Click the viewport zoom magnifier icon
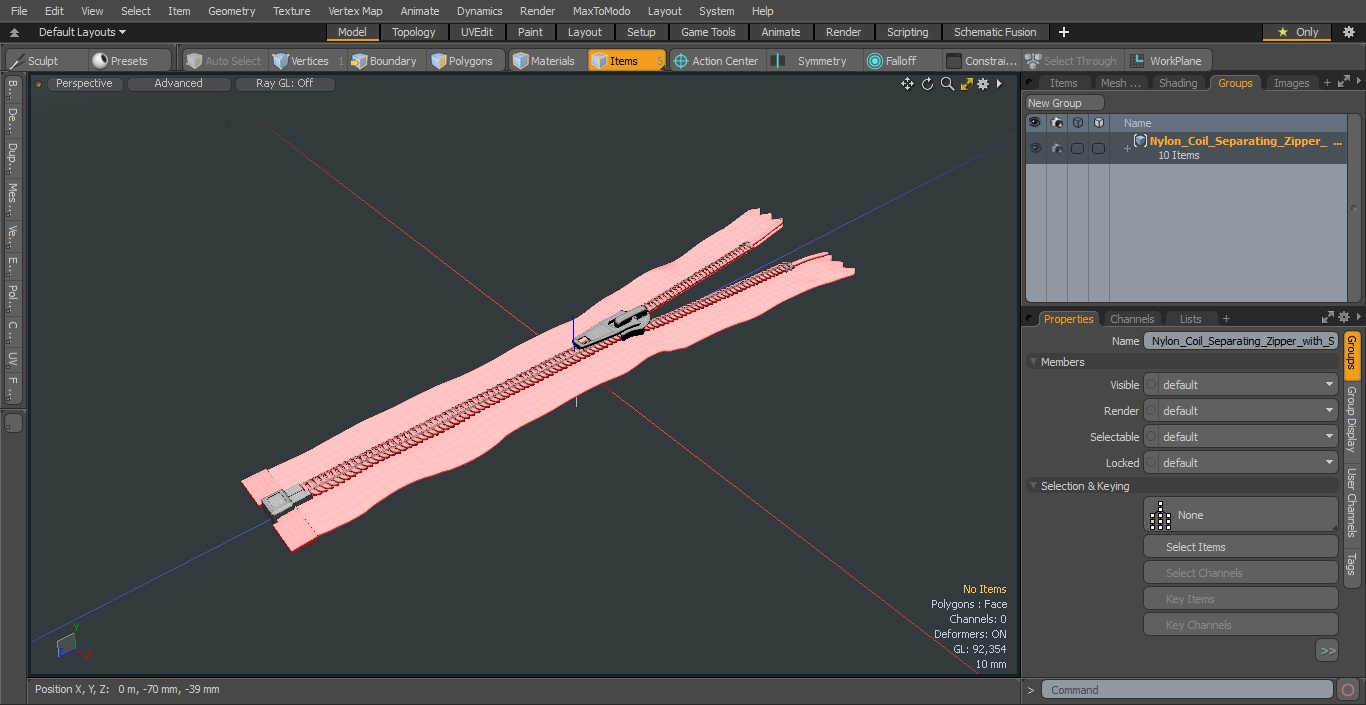This screenshot has height=705, width=1366. (947, 84)
